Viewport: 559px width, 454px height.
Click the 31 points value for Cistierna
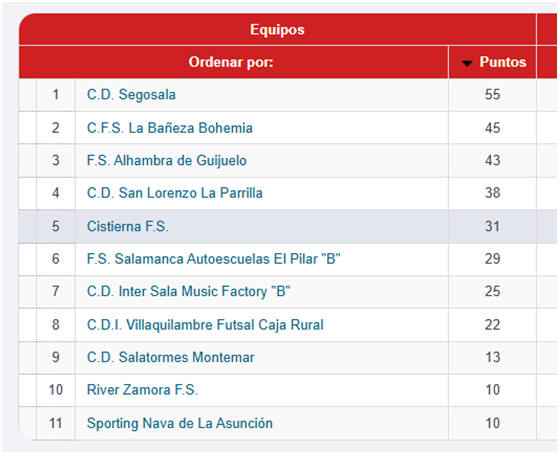point(492,226)
